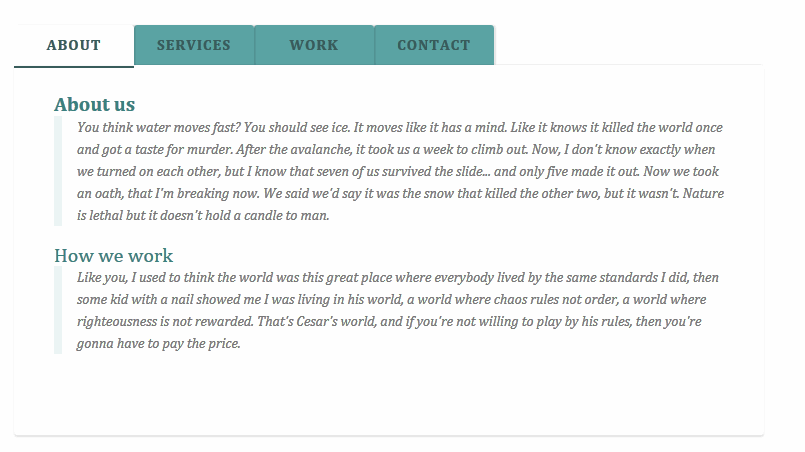This screenshot has width=805, height=452.
Task: Click the empty panel area below the quotes
Action: (389, 394)
